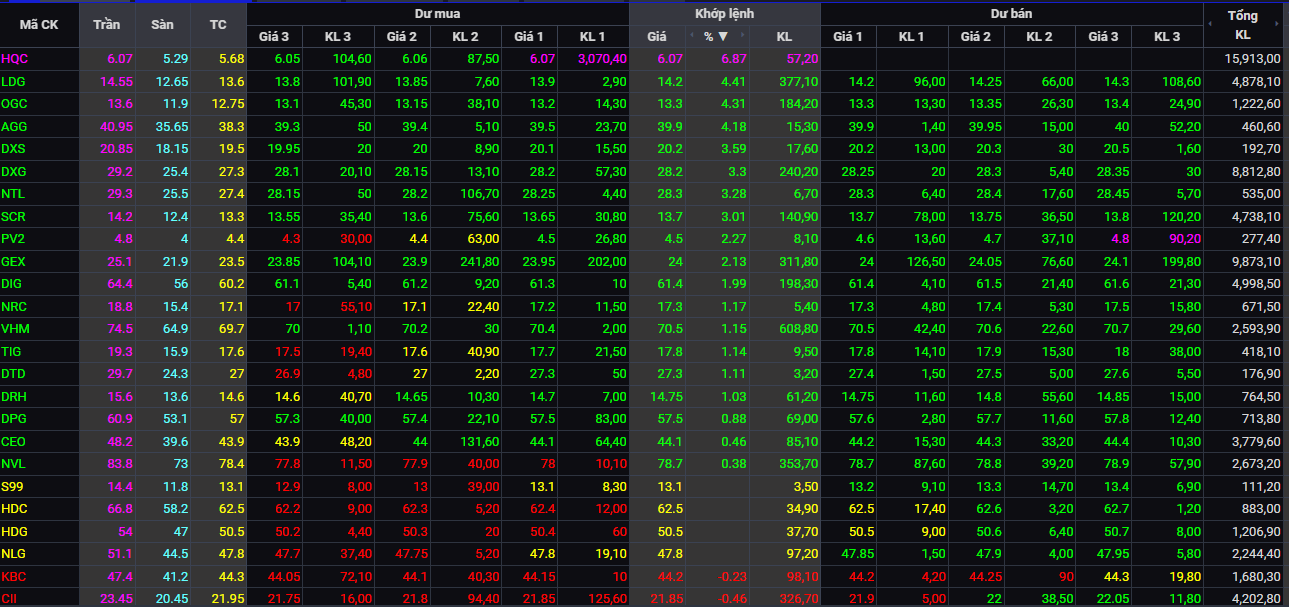This screenshot has width=1289, height=607.
Task: Click GEX matched price cell 24
Action: point(657,261)
